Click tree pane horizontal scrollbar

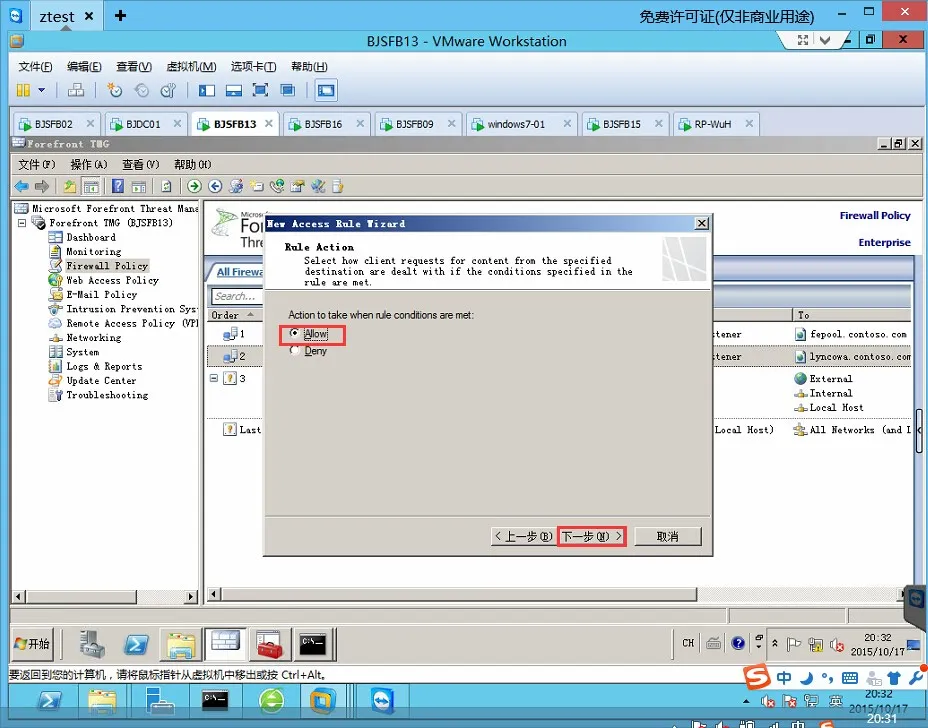[x=82, y=597]
